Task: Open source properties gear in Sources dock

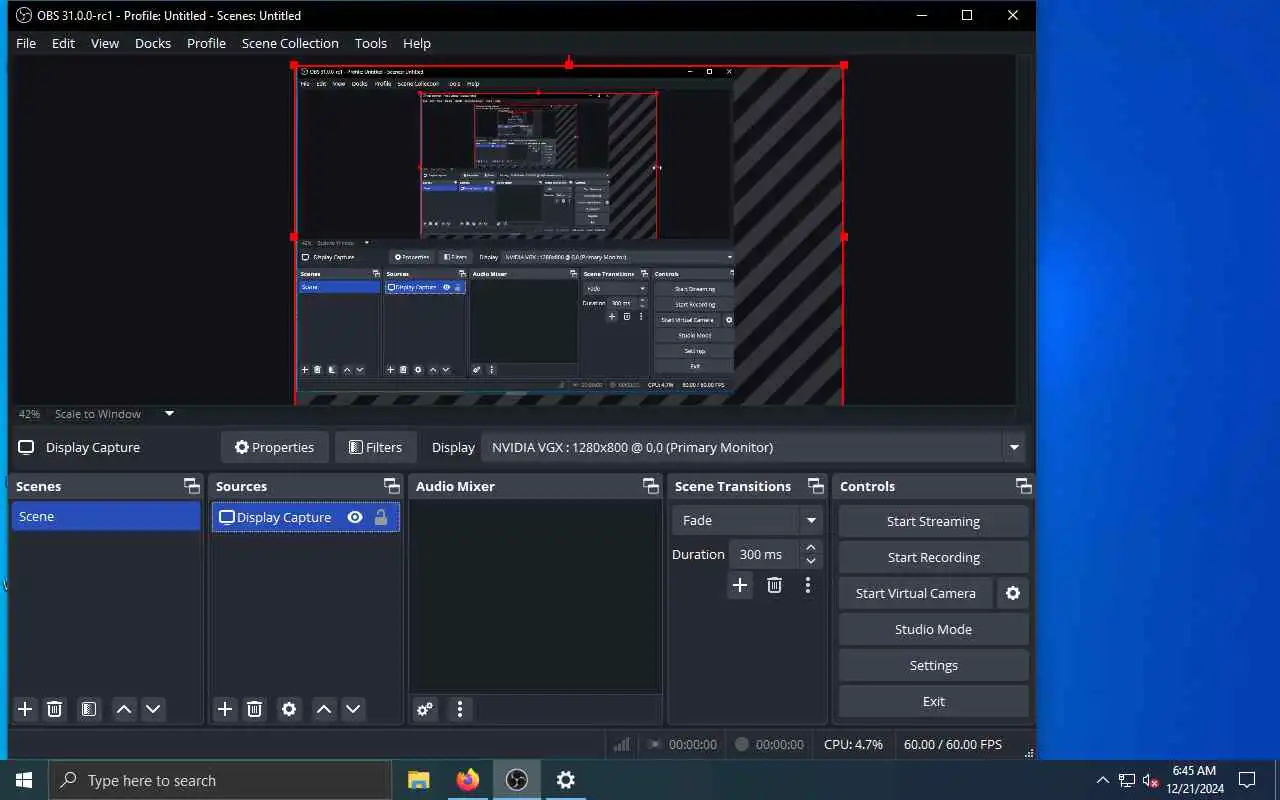Action: [289, 709]
